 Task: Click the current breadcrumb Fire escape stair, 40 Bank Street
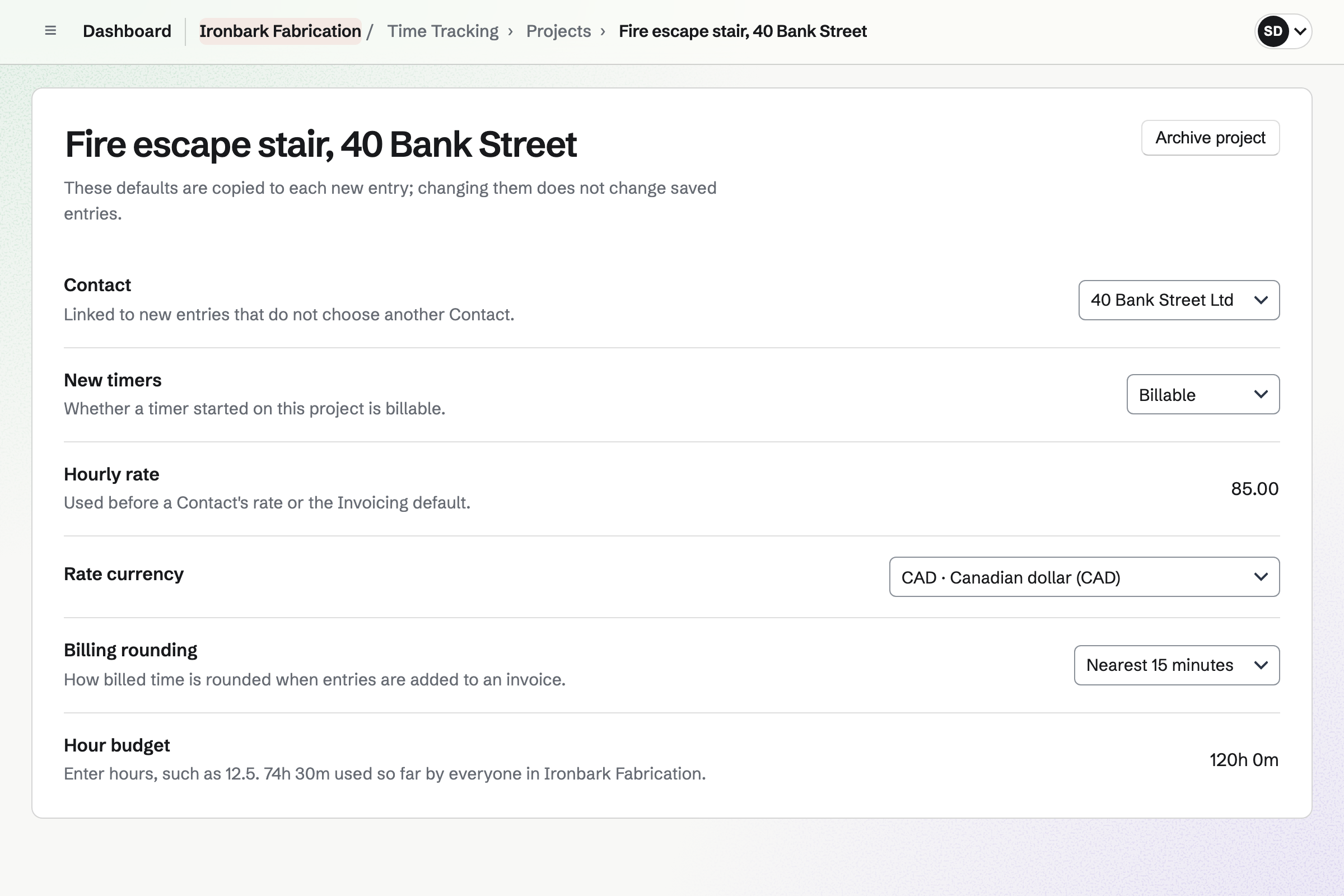click(x=743, y=31)
